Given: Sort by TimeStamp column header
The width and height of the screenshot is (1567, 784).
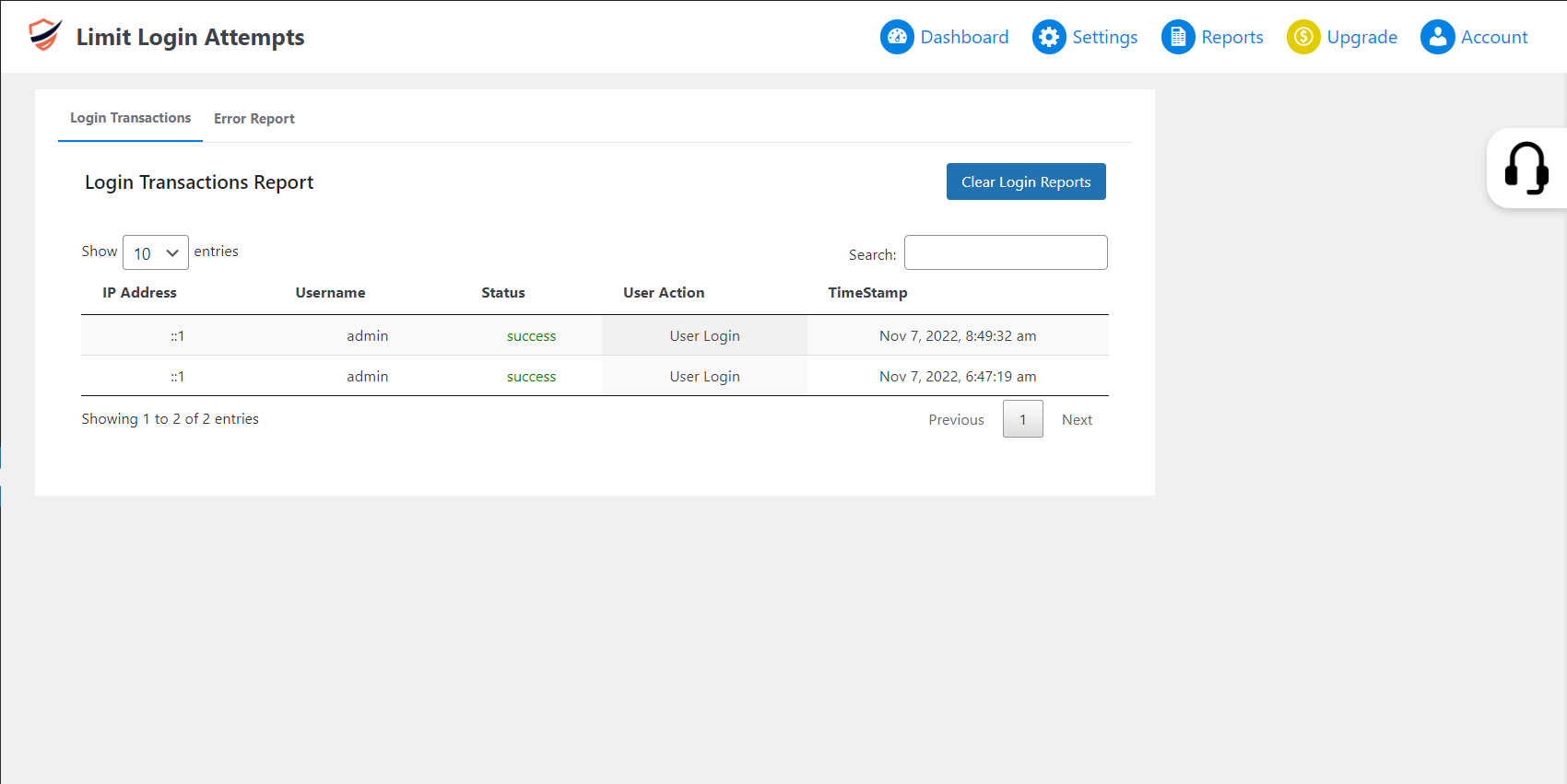Looking at the screenshot, I should [867, 292].
